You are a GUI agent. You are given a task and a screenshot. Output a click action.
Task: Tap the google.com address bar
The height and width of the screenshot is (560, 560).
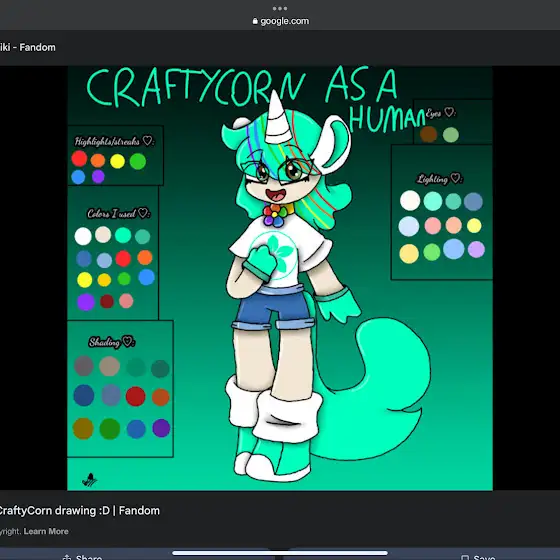point(280,21)
